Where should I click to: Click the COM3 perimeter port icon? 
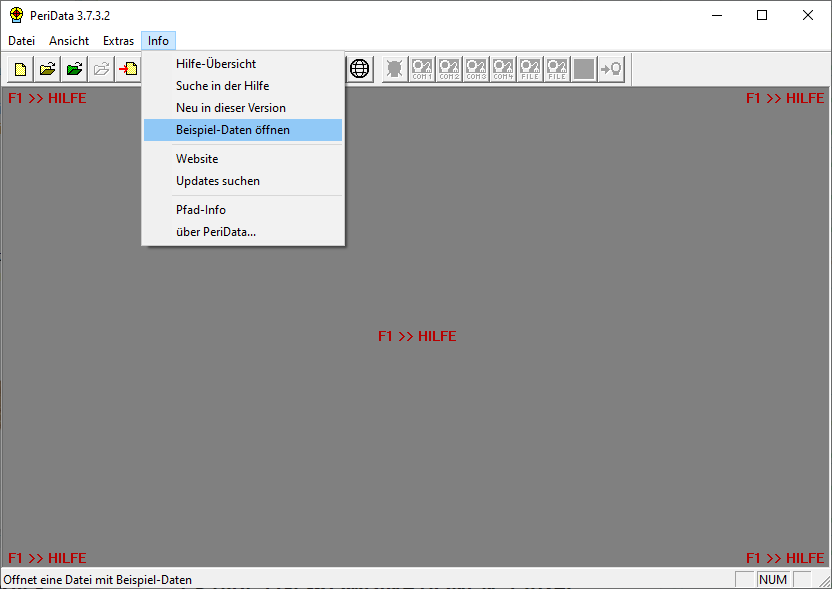pyautogui.click(x=476, y=69)
